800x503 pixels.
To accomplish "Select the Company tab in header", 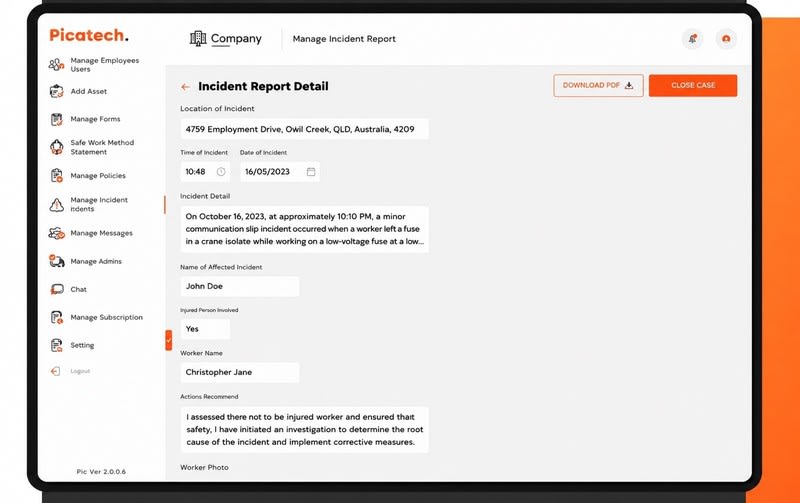I will (226, 39).
